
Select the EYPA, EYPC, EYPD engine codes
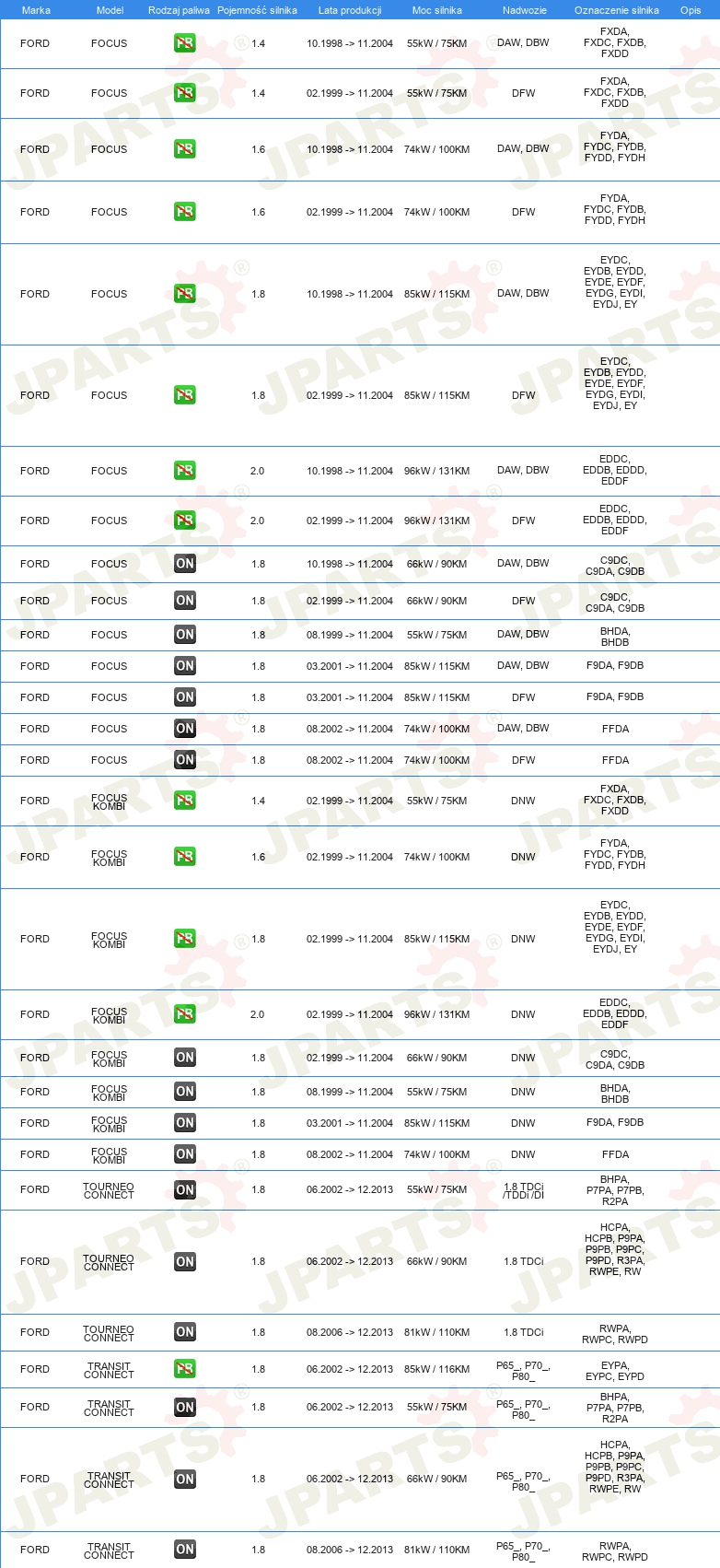[615, 1371]
